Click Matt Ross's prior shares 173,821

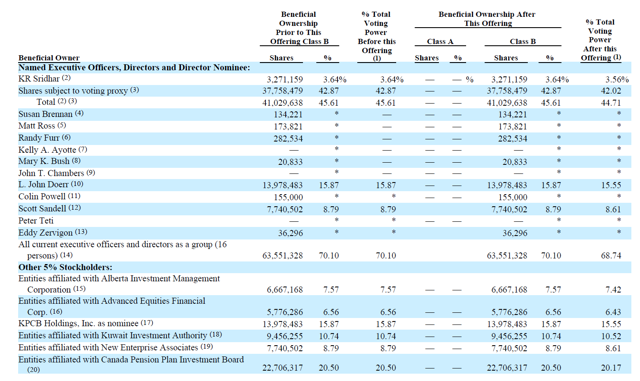(x=288, y=127)
